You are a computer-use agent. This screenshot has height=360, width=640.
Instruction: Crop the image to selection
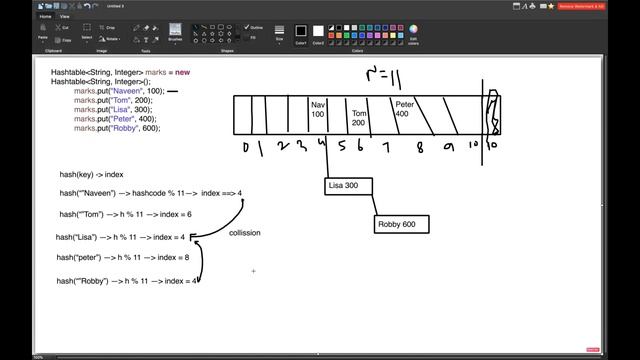pos(107,27)
